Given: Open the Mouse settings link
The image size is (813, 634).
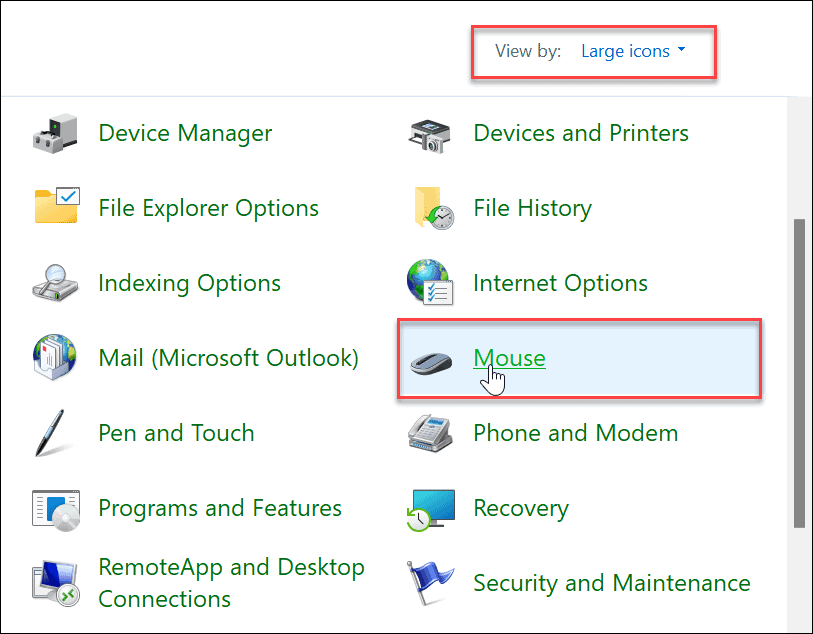Looking at the screenshot, I should point(509,358).
